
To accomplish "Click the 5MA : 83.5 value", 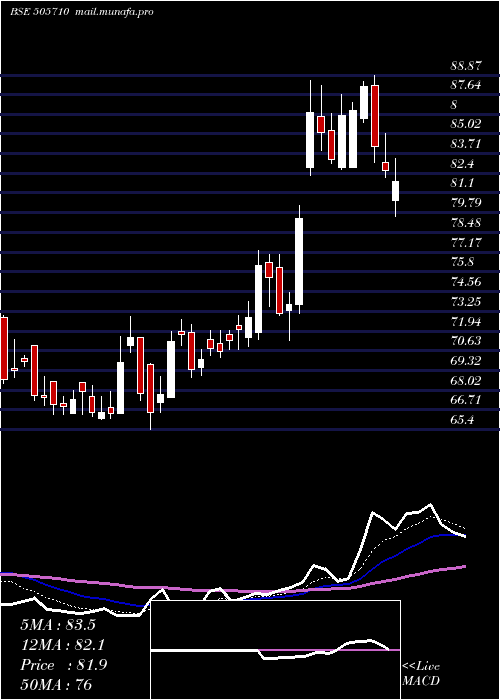I will [x=58, y=625].
